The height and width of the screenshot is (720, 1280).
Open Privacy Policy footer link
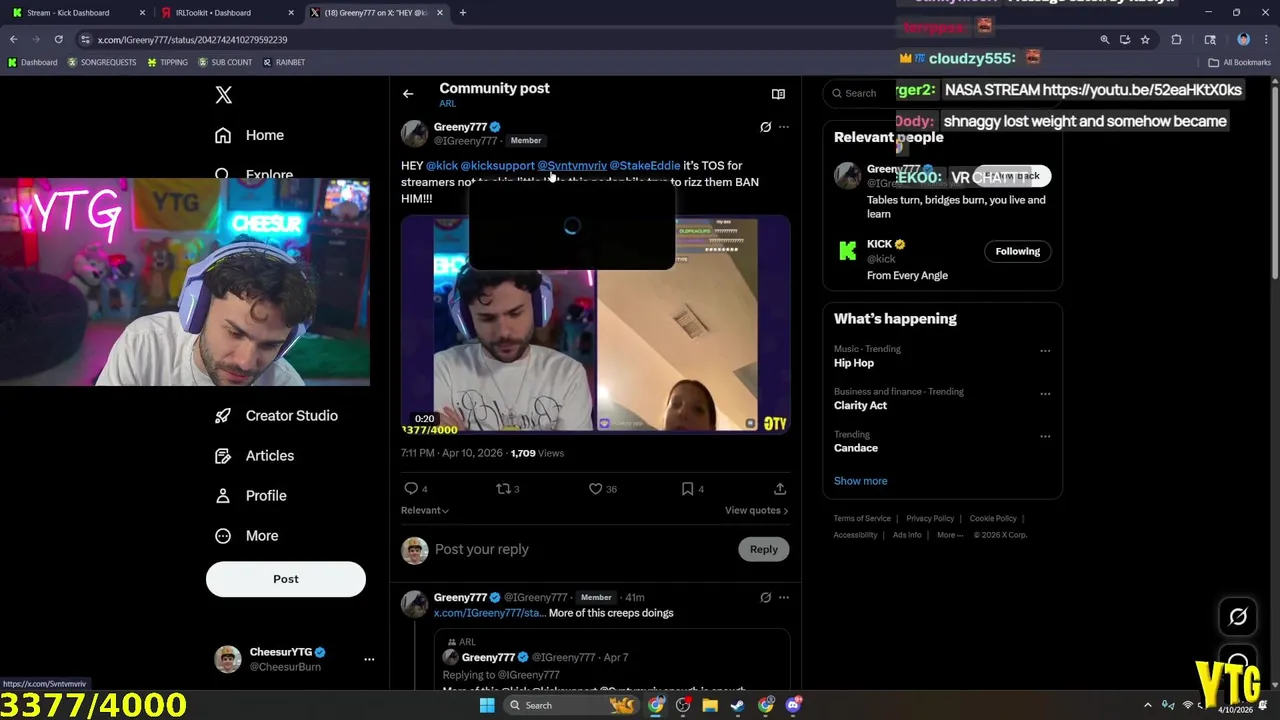pos(930,519)
